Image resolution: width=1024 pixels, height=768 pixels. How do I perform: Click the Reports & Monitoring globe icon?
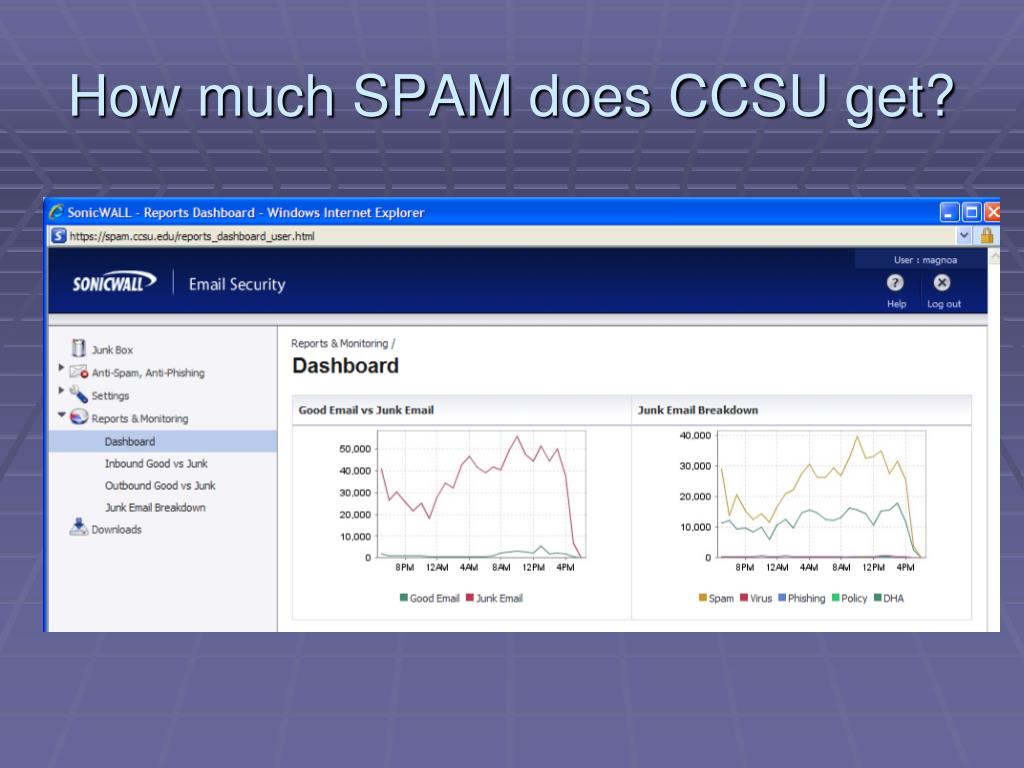78,417
